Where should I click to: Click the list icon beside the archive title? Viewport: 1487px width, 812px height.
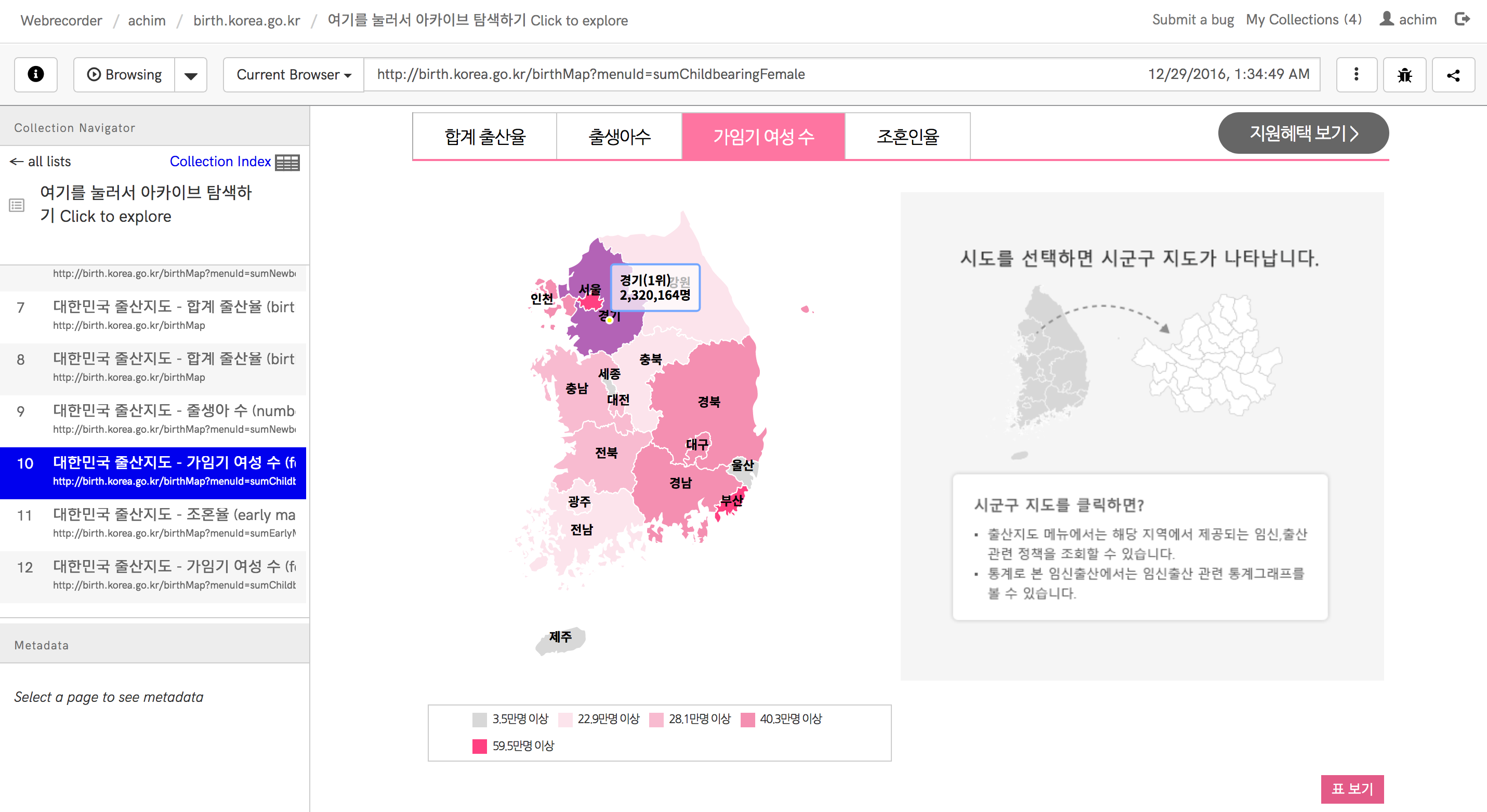[x=17, y=204]
